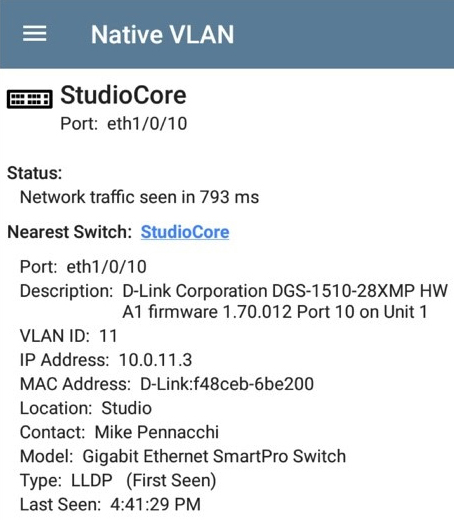Open the StudioCore nearest switch link
The height and width of the screenshot is (520, 454).
click(x=185, y=232)
